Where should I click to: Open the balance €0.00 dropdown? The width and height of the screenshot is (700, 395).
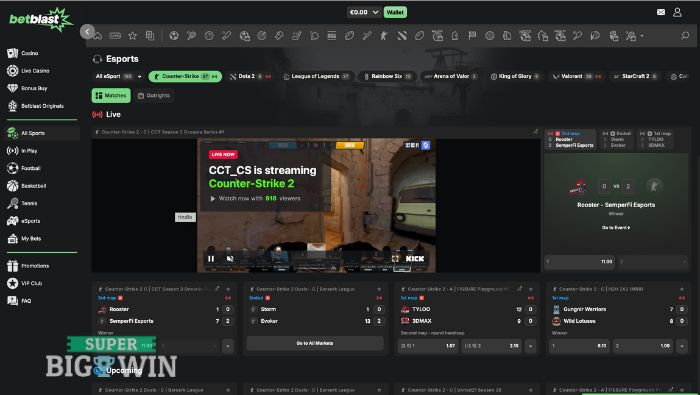coord(363,12)
